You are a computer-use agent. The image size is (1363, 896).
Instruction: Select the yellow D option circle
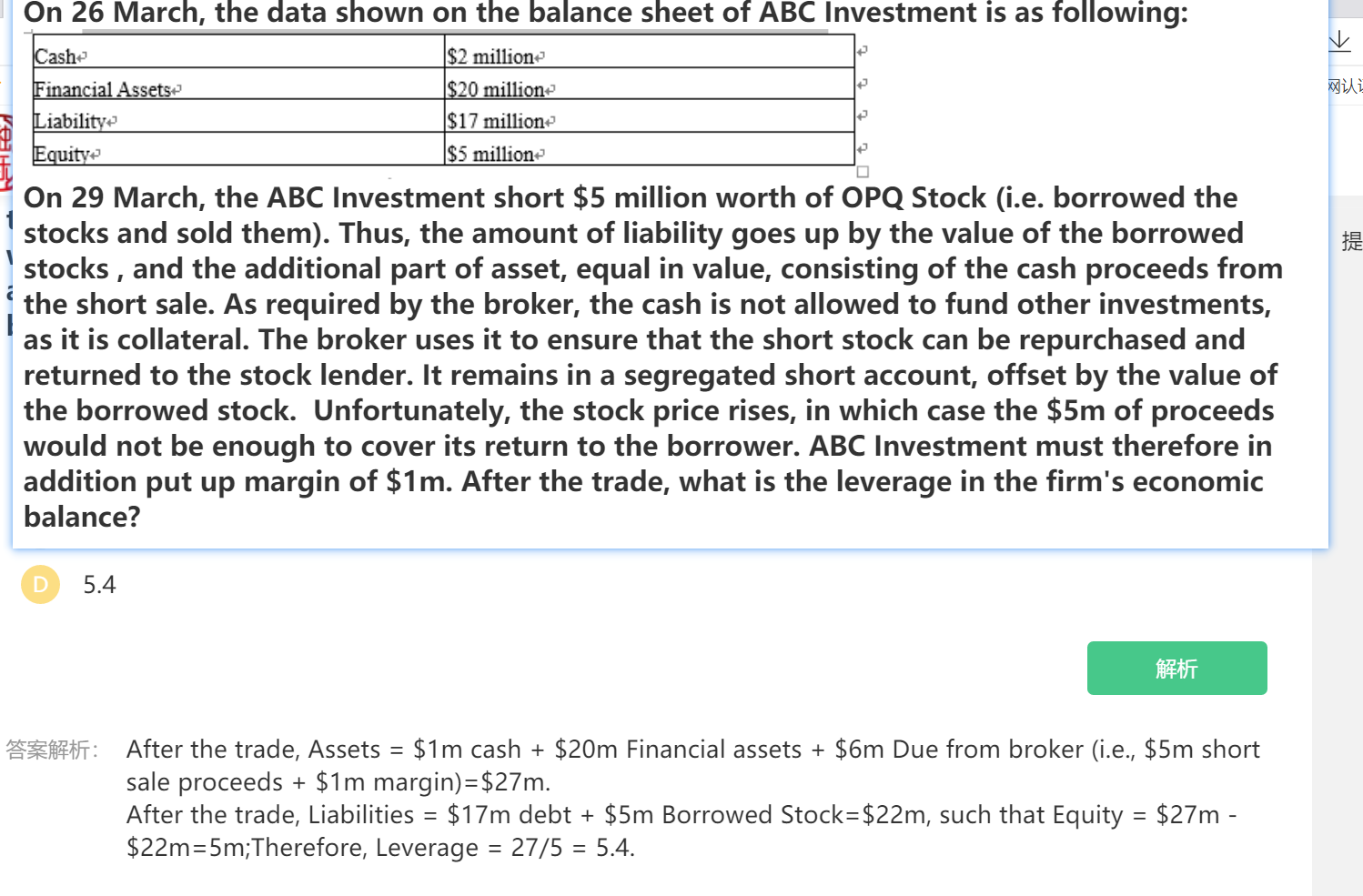click(40, 584)
